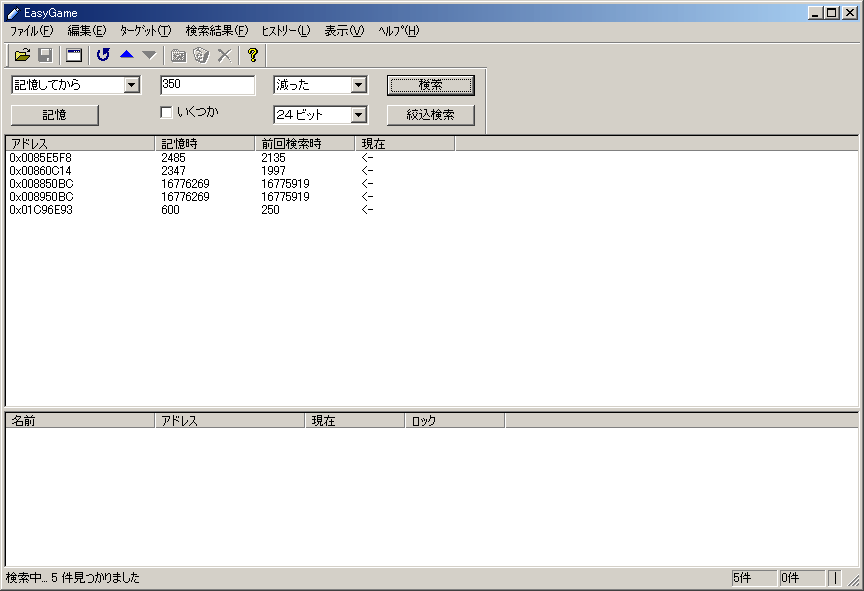
Task: Select the address row 0x01C96E93
Action: [41, 210]
